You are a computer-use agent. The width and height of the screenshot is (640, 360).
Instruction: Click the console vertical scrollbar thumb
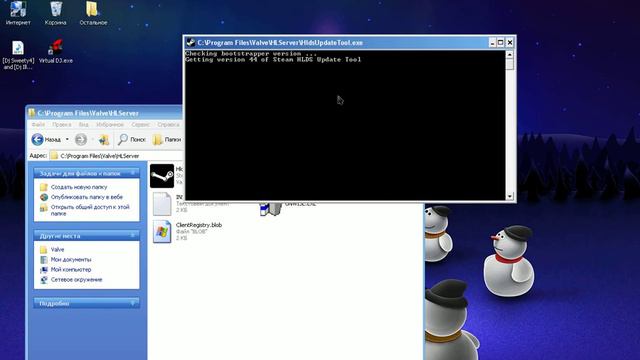coord(510,64)
